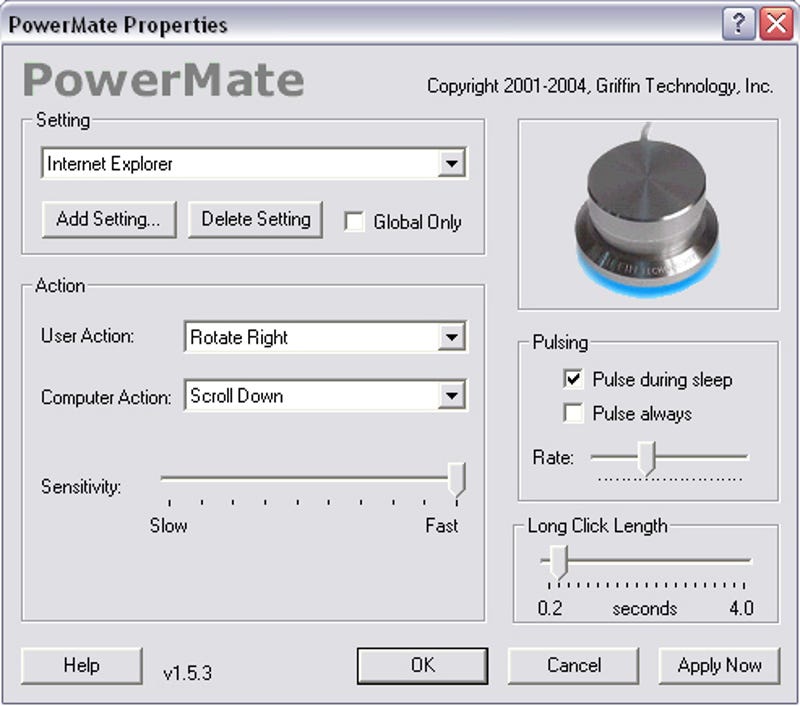Image resolution: width=800 pixels, height=706 pixels.
Task: Open the User Action dropdown
Action: [325, 337]
